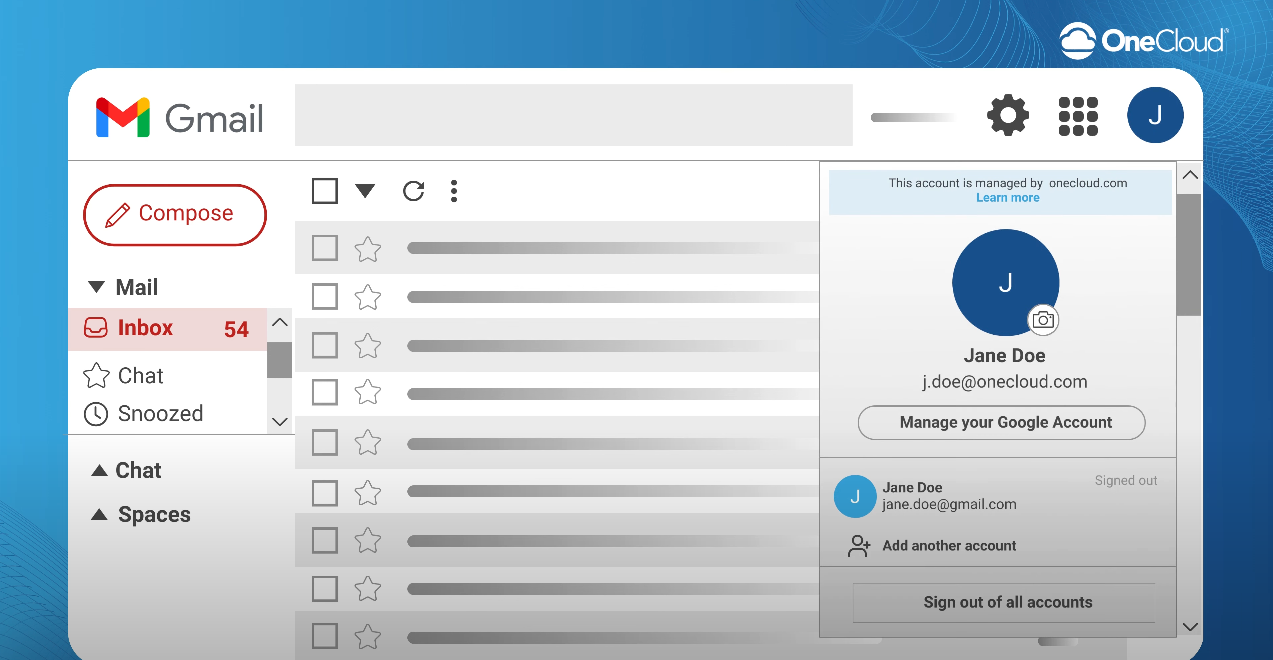
Task: Open the select dropdown arrow beside the checkbox
Action: tap(365, 191)
